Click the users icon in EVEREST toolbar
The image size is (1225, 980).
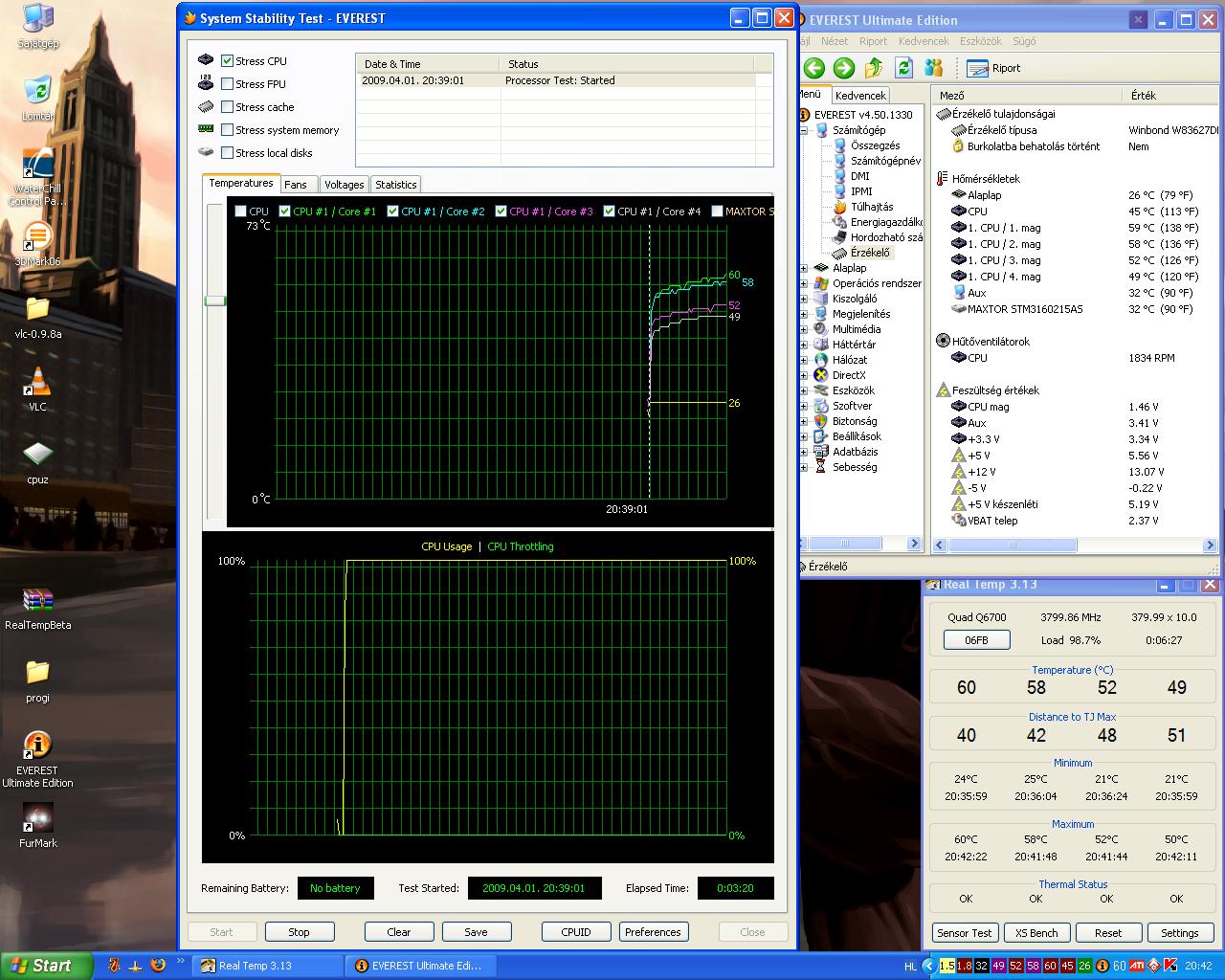click(934, 67)
